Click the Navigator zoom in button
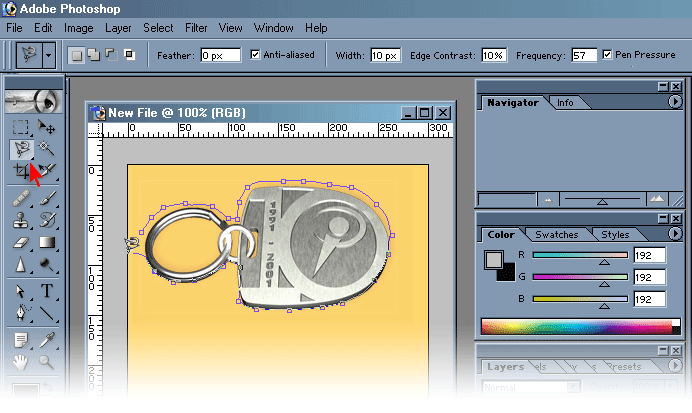This screenshot has height=413, width=692. 657,199
